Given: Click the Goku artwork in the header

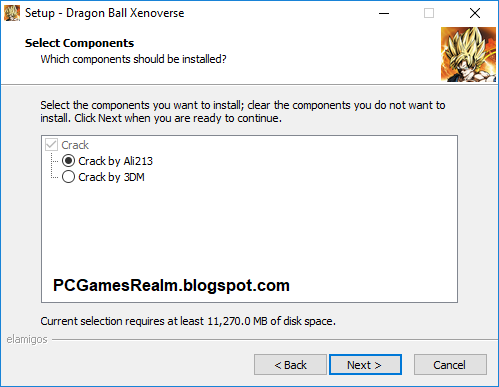Looking at the screenshot, I should 468,54.
